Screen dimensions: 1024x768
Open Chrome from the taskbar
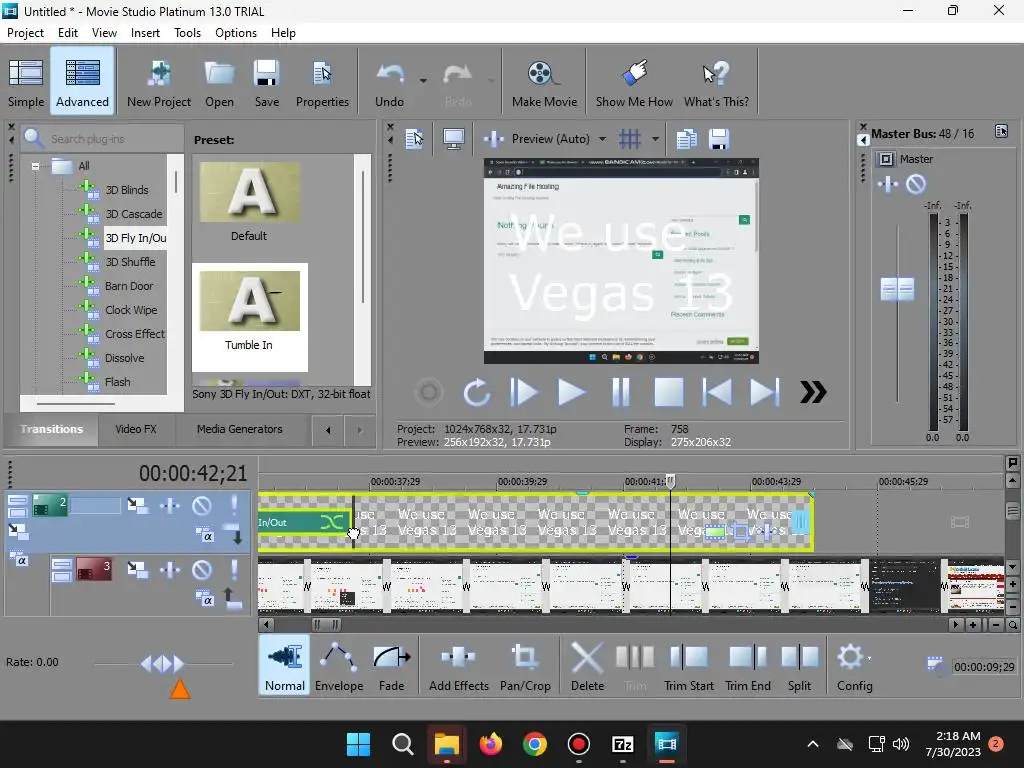(534, 744)
